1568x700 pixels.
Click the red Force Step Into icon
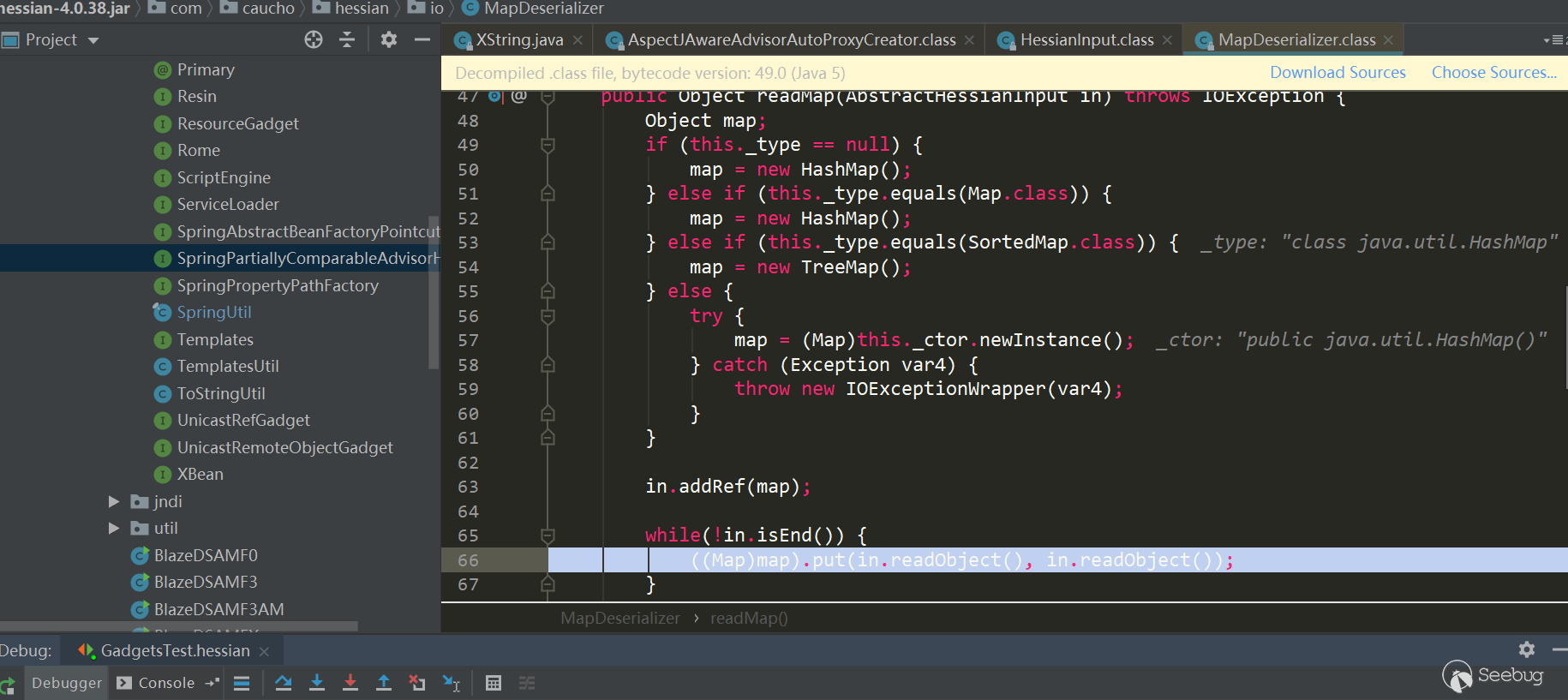[350, 683]
